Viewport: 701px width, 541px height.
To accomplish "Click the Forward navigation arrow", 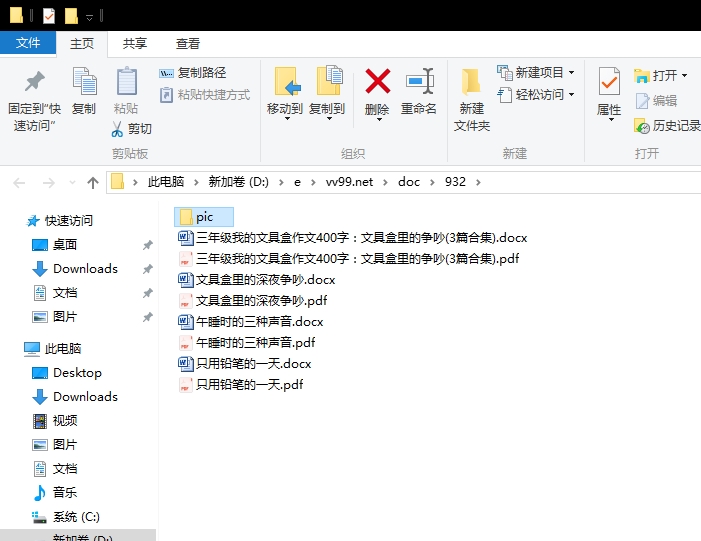I will pyautogui.click(x=48, y=182).
